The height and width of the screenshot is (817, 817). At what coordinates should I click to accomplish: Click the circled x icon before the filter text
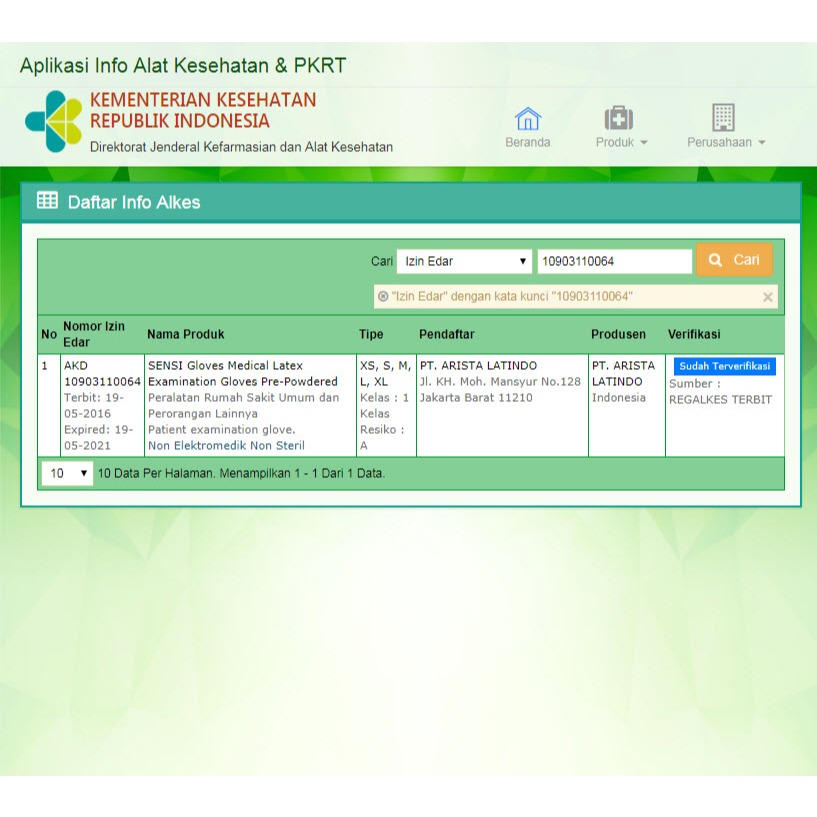coord(383,297)
